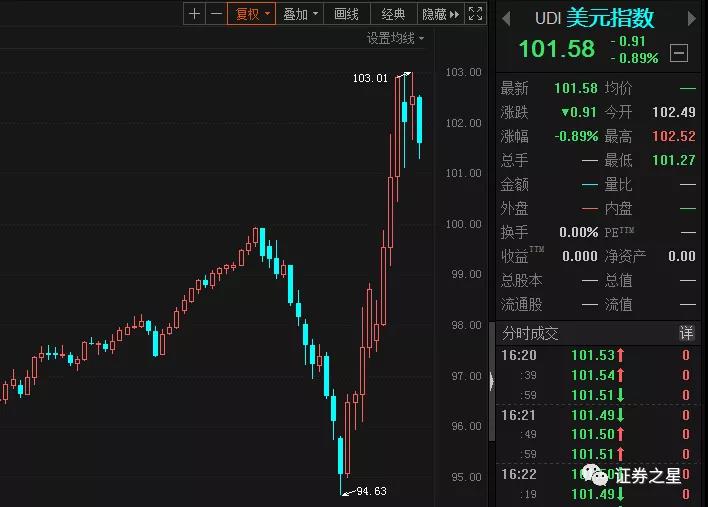Screen dimensions: 708x507
Task: Open the 复权 dropdown
Action: click(250, 14)
